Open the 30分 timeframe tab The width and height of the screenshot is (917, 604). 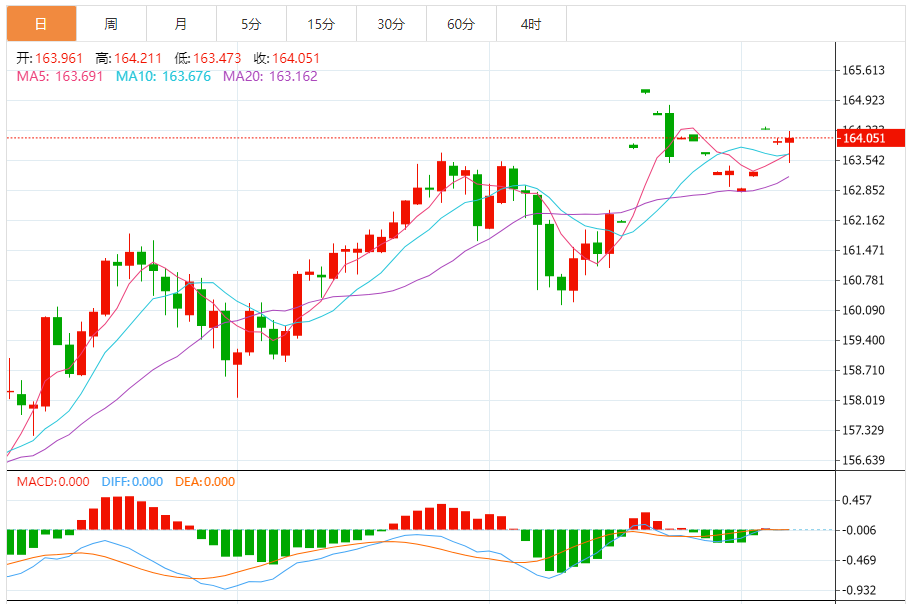(x=391, y=24)
